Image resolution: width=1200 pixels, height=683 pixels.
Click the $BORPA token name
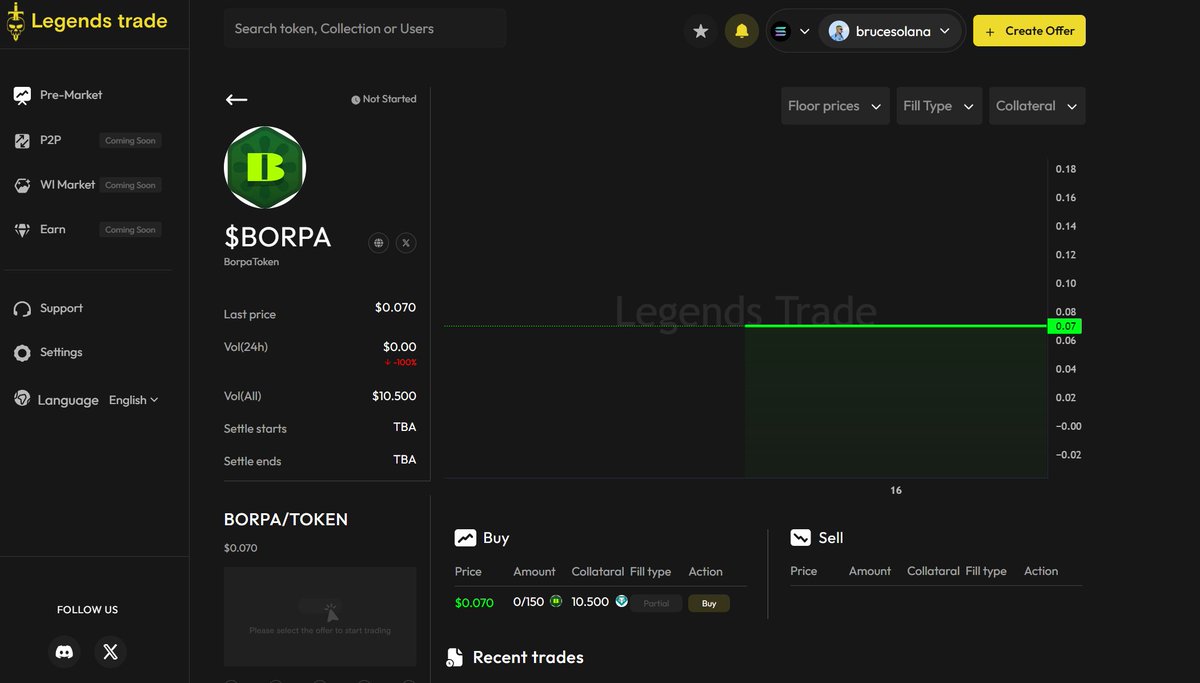tap(277, 237)
